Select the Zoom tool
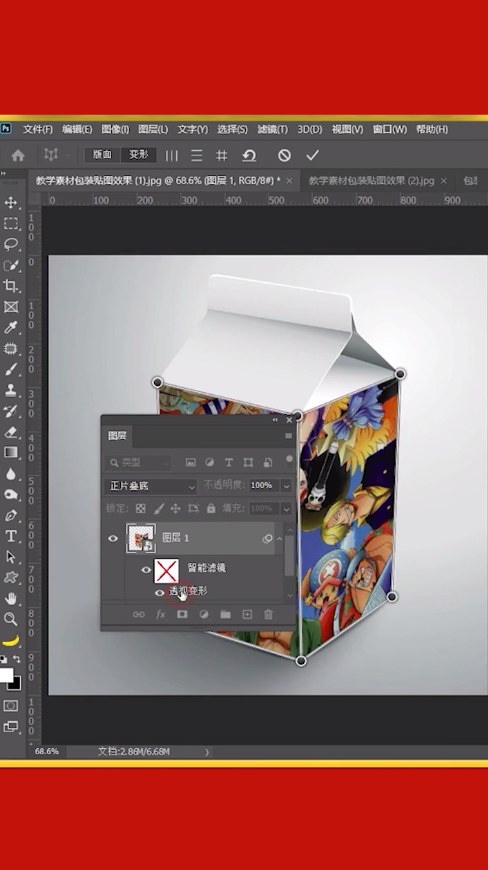488x870 pixels. 11,619
